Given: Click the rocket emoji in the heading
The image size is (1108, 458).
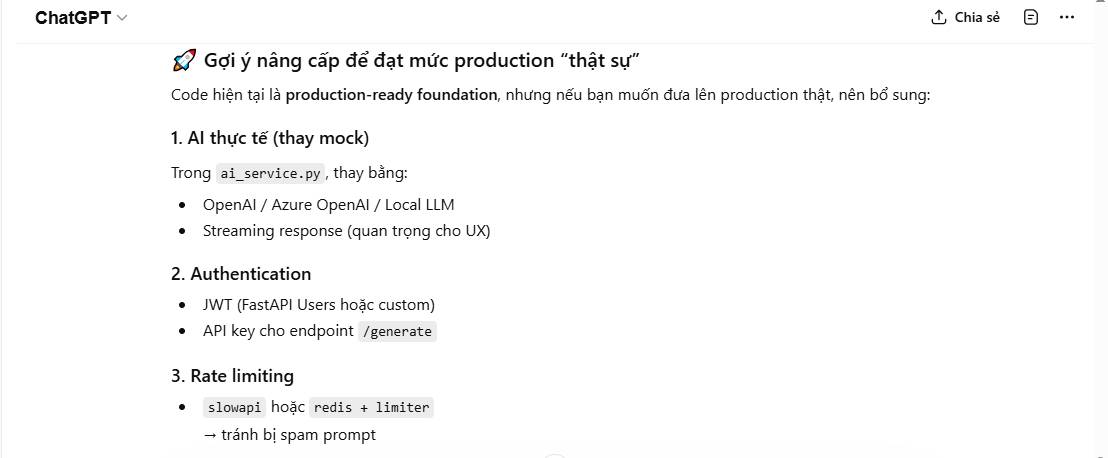Looking at the screenshot, I should click(183, 61).
